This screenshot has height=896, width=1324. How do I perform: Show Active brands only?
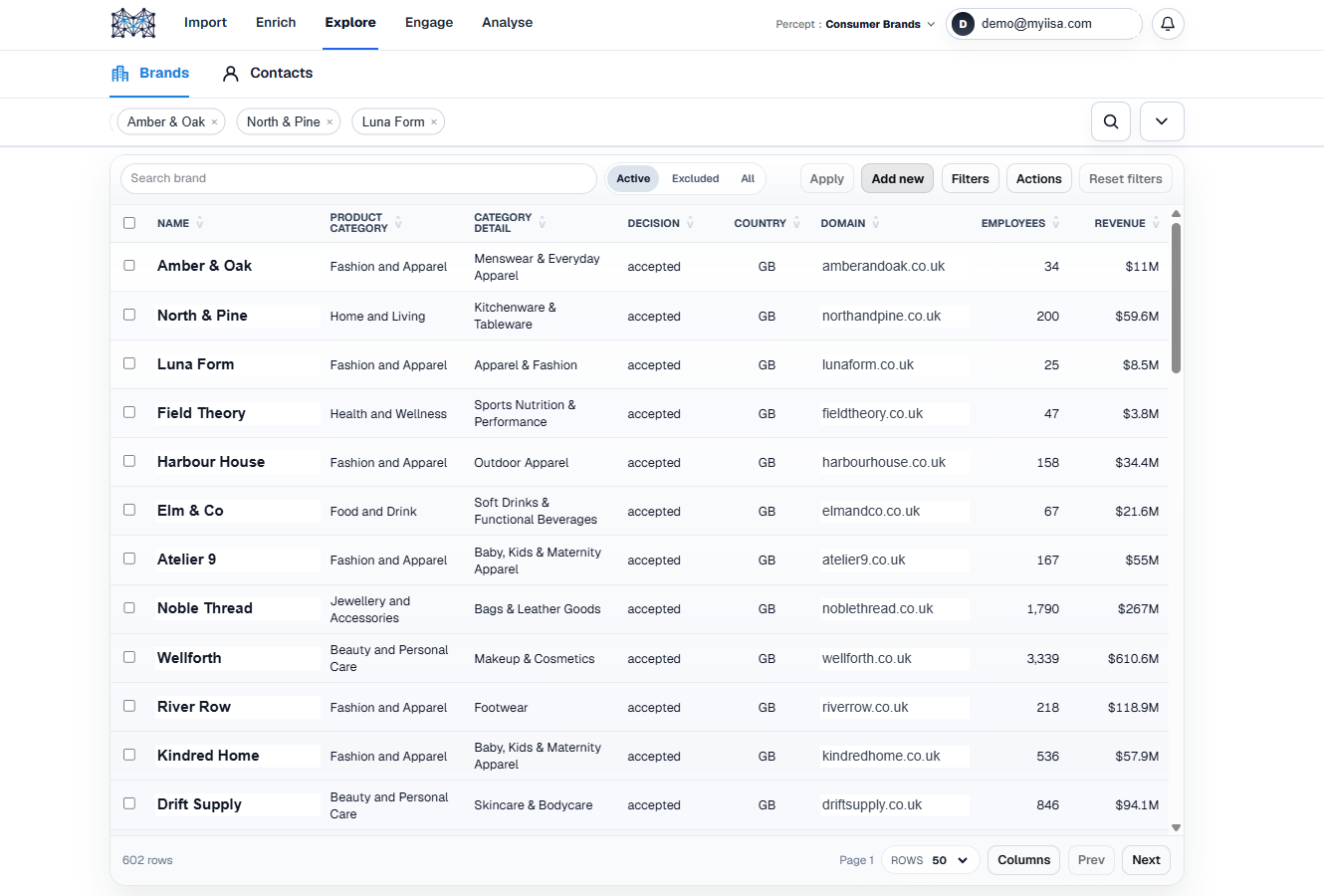click(x=633, y=179)
